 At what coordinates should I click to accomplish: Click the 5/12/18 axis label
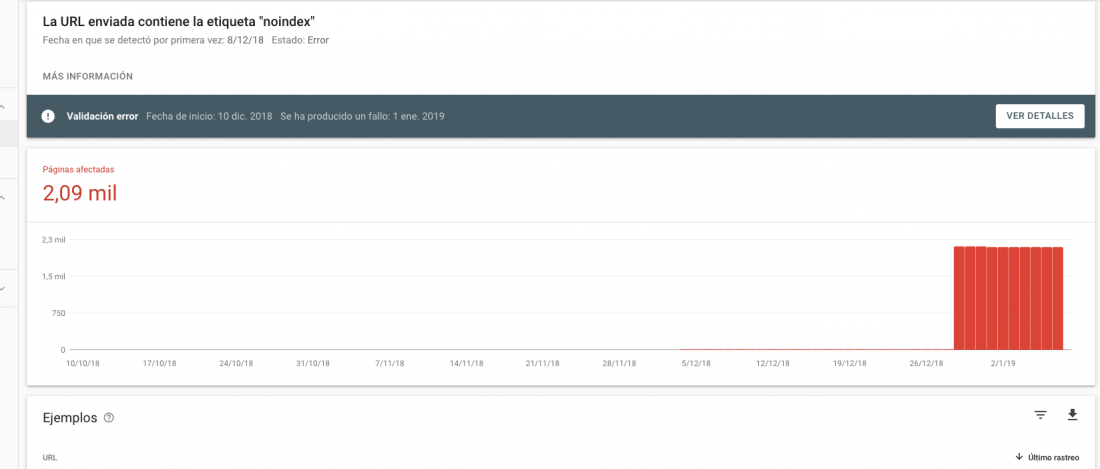tap(695, 364)
